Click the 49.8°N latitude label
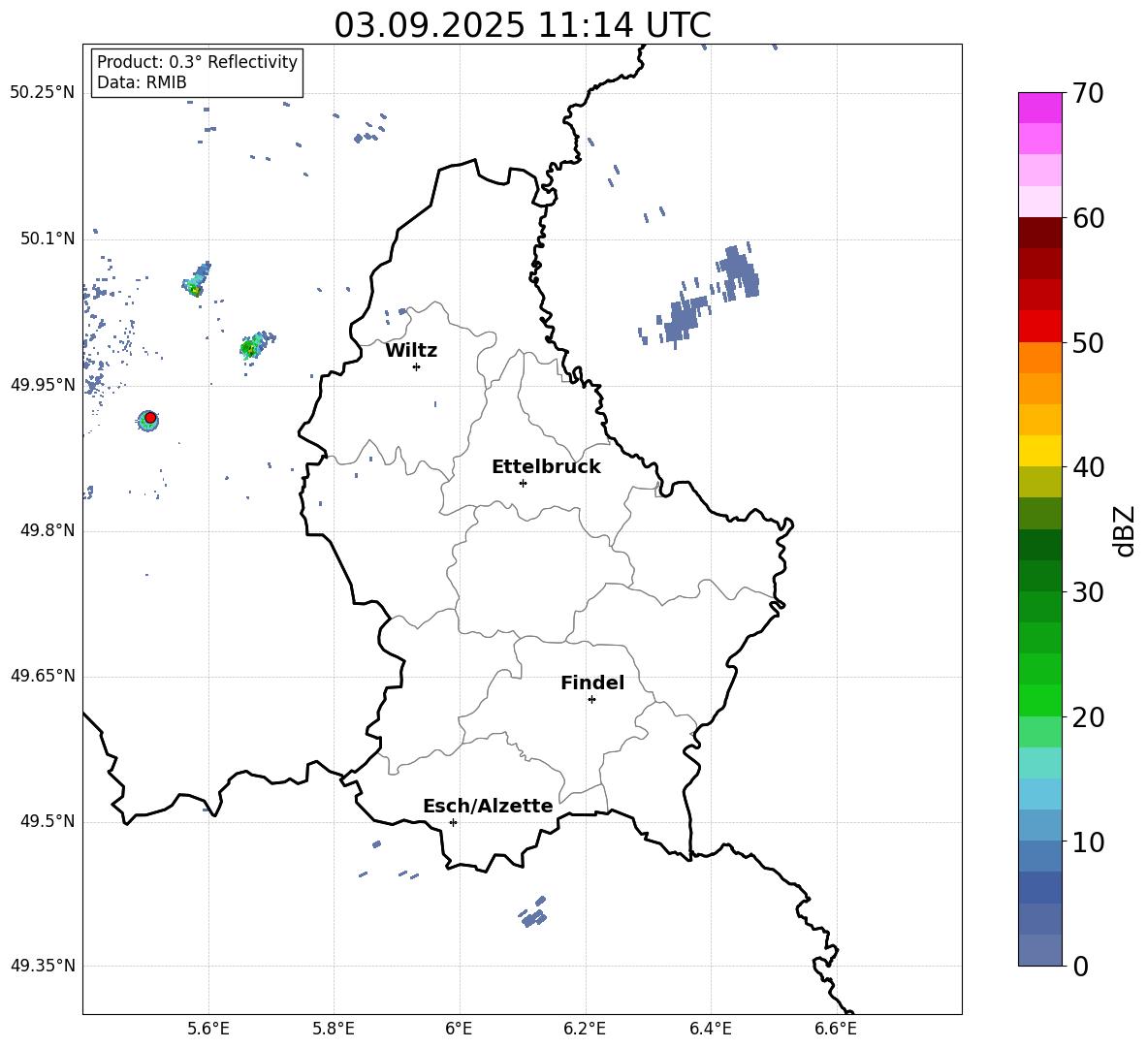Image resolution: width=1148 pixels, height=1048 pixels. (x=48, y=530)
